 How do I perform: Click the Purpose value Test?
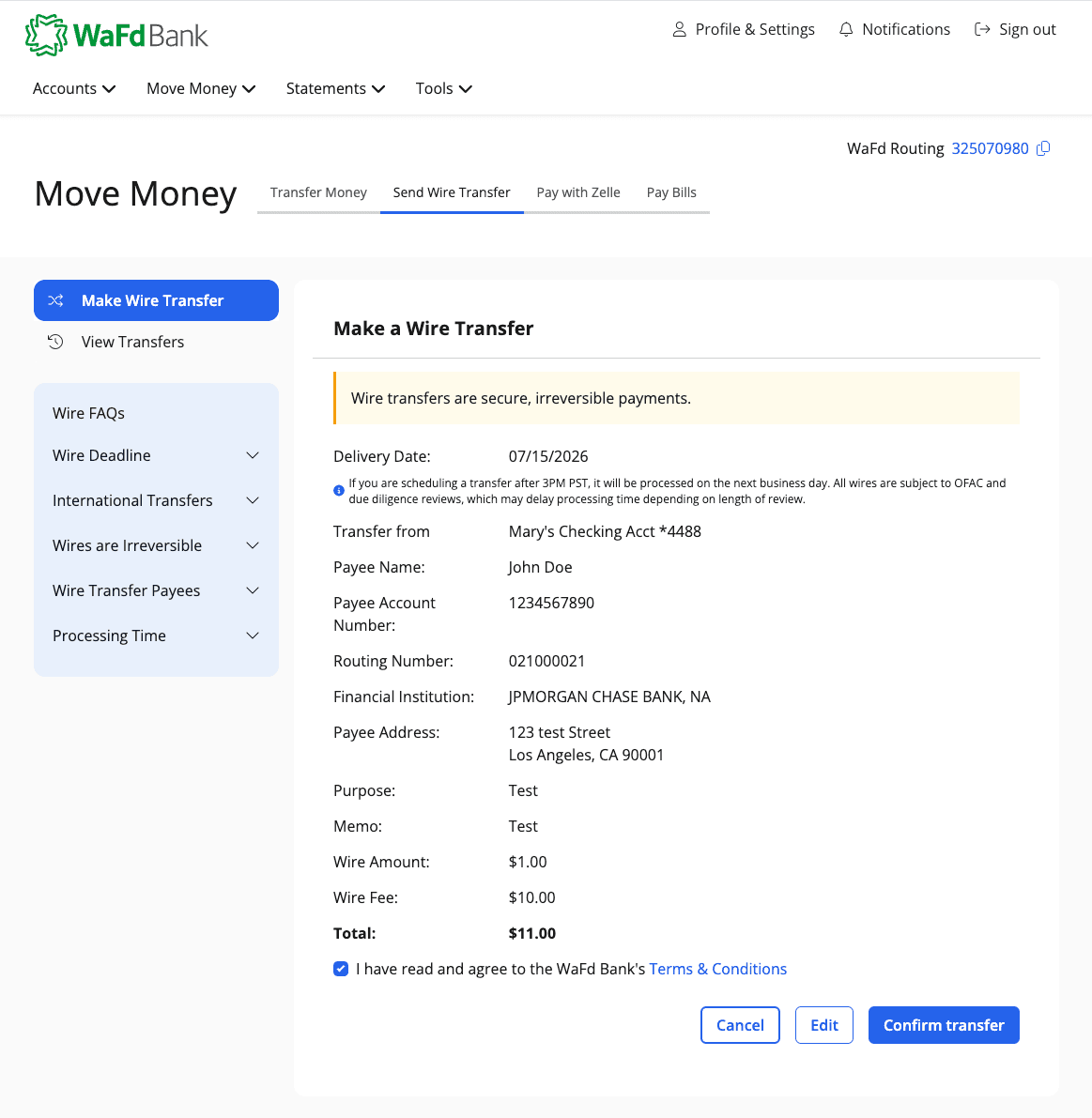click(523, 790)
